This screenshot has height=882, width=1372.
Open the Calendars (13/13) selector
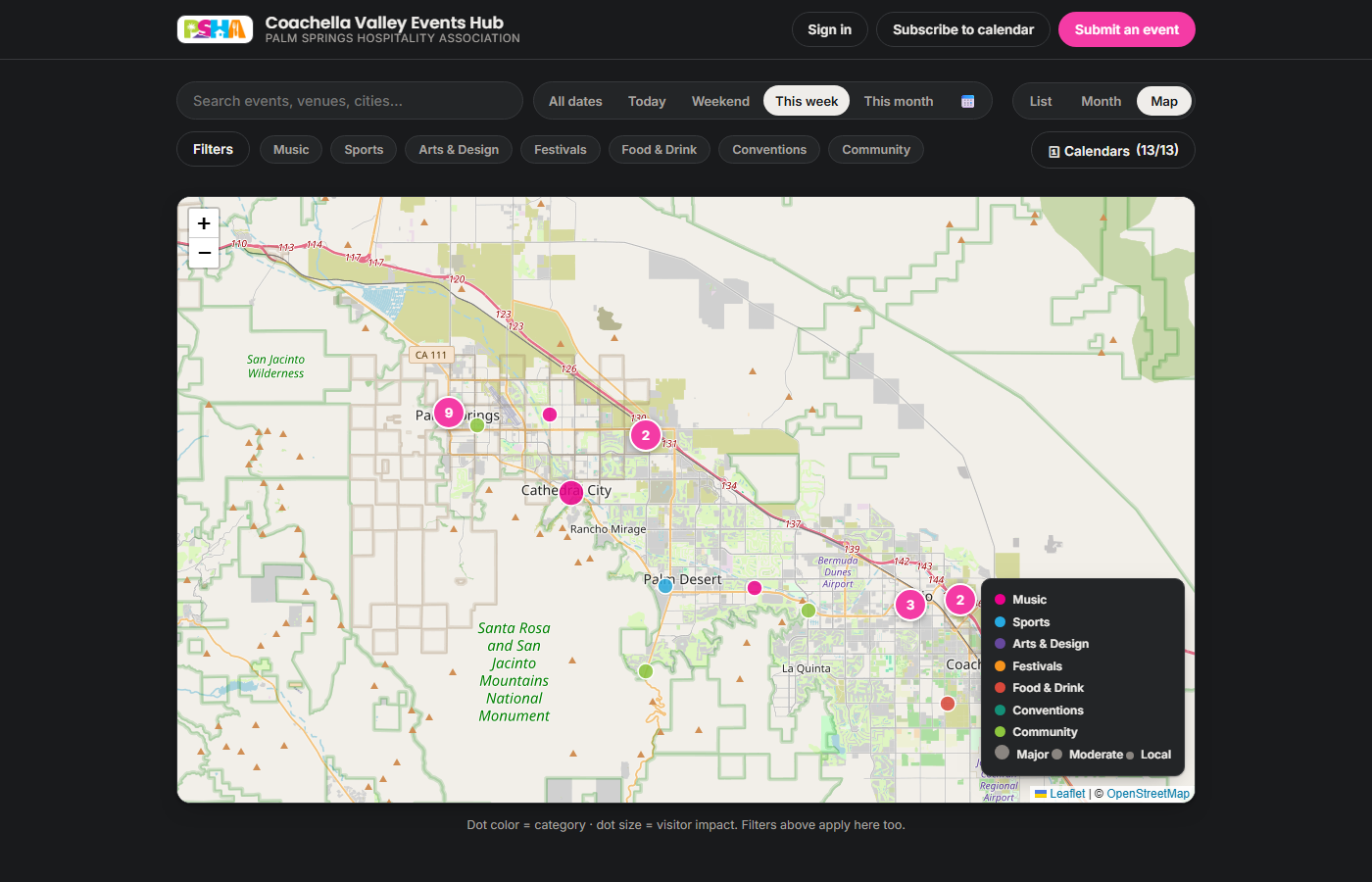pos(1113,150)
